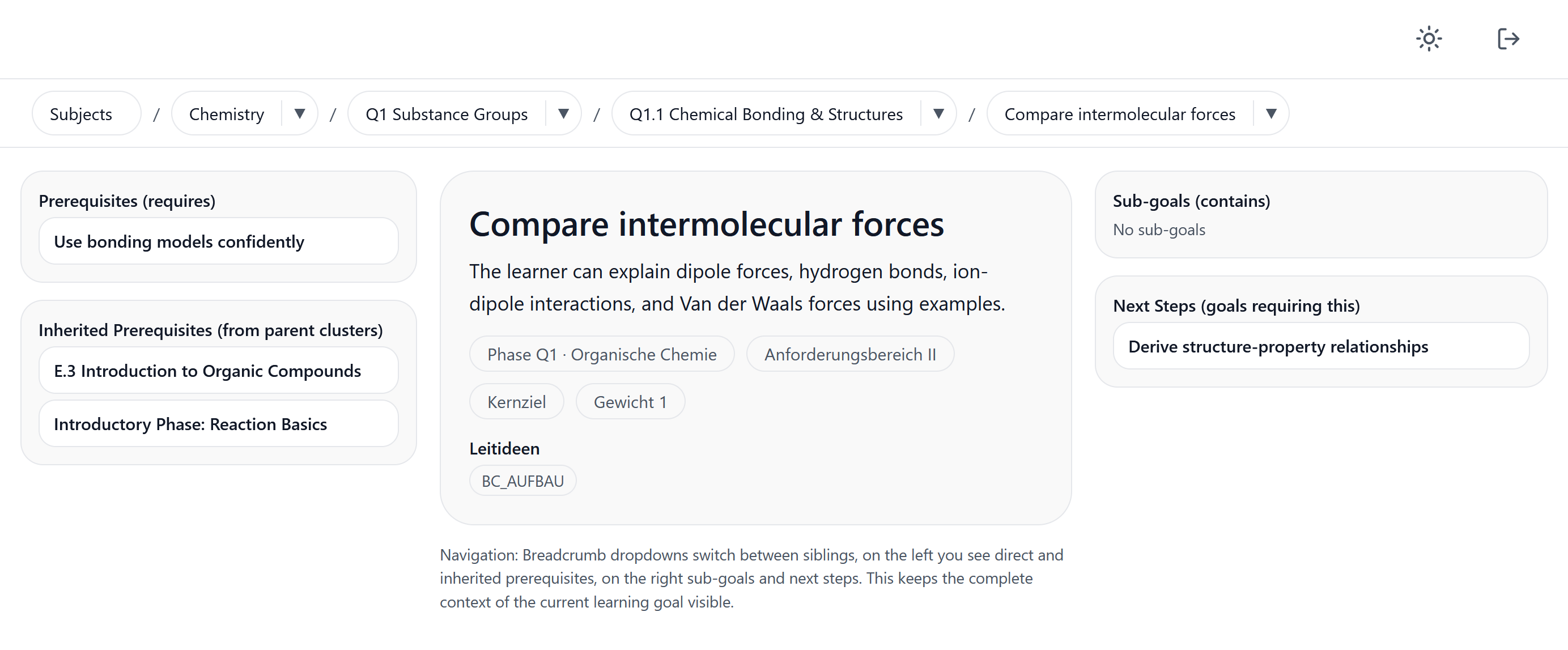Open Q1.1 Chemical Bonding & Structures dropdown arrow

[938, 114]
